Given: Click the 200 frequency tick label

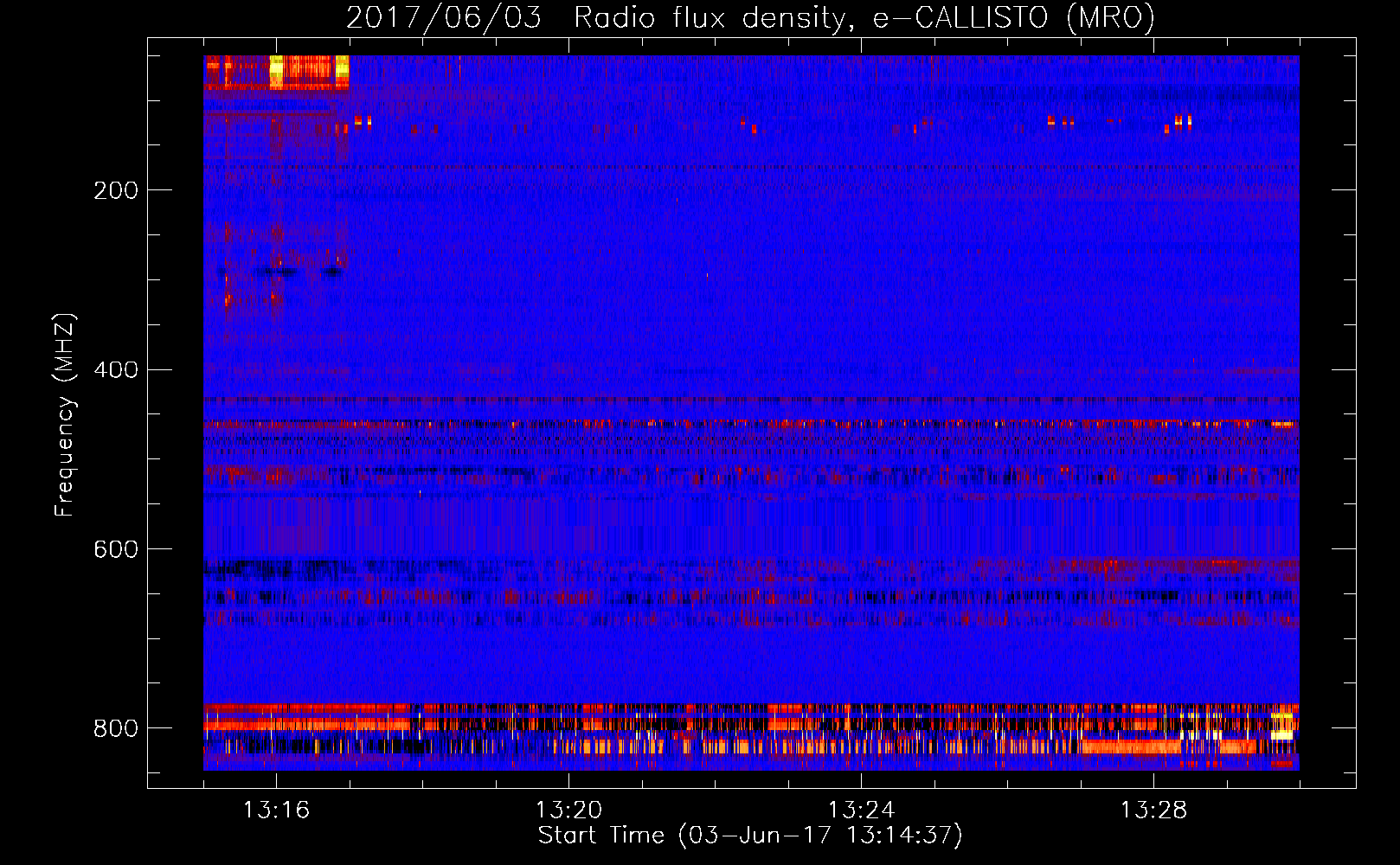Looking at the screenshot, I should tap(116, 190).
